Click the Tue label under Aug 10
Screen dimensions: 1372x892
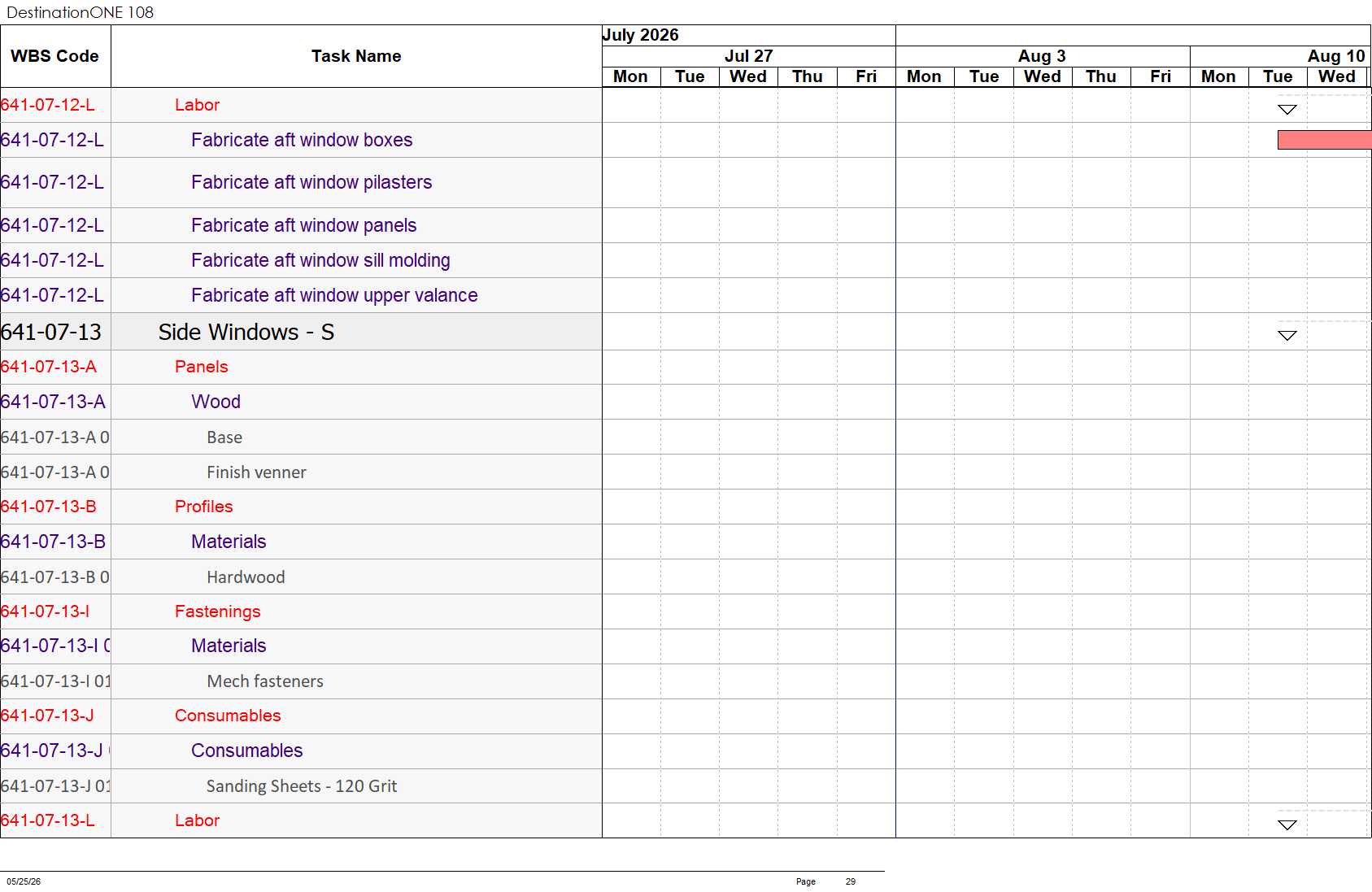click(x=1278, y=76)
